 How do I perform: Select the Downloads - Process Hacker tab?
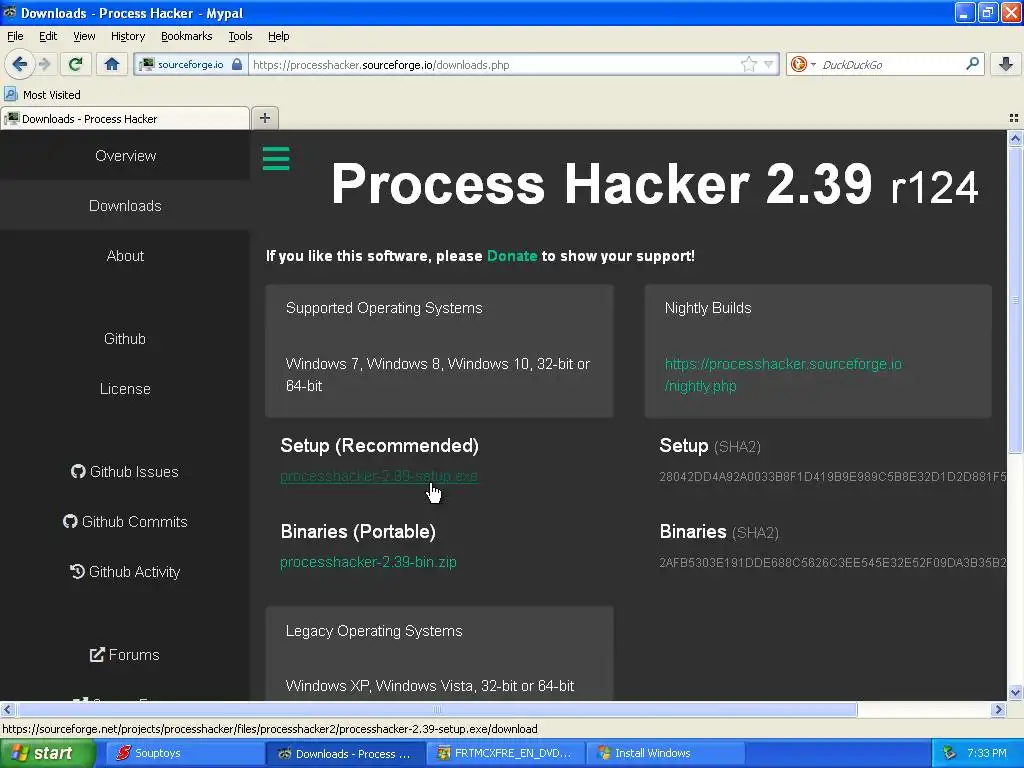(x=125, y=118)
